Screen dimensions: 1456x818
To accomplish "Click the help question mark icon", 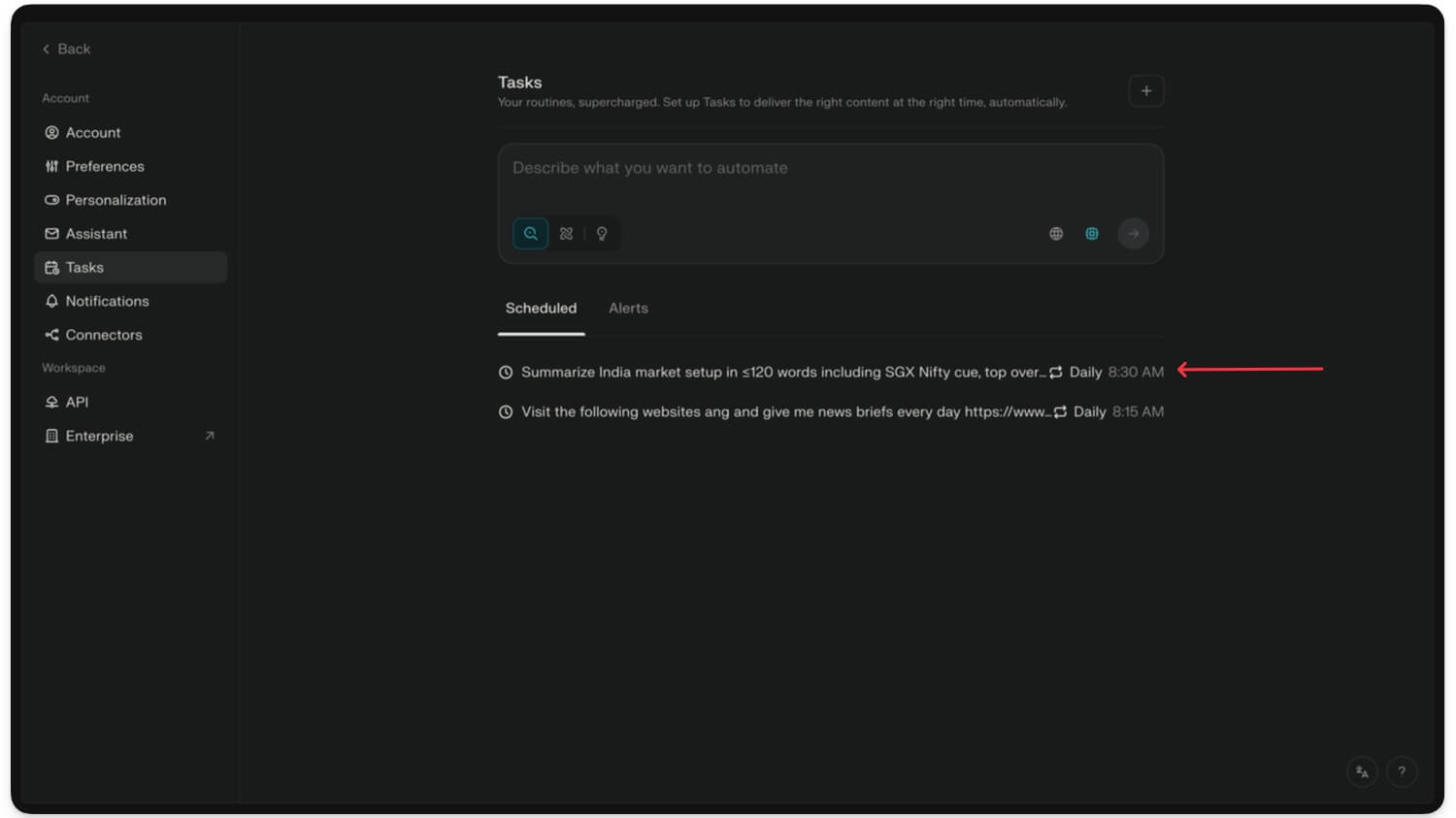I will (1402, 771).
